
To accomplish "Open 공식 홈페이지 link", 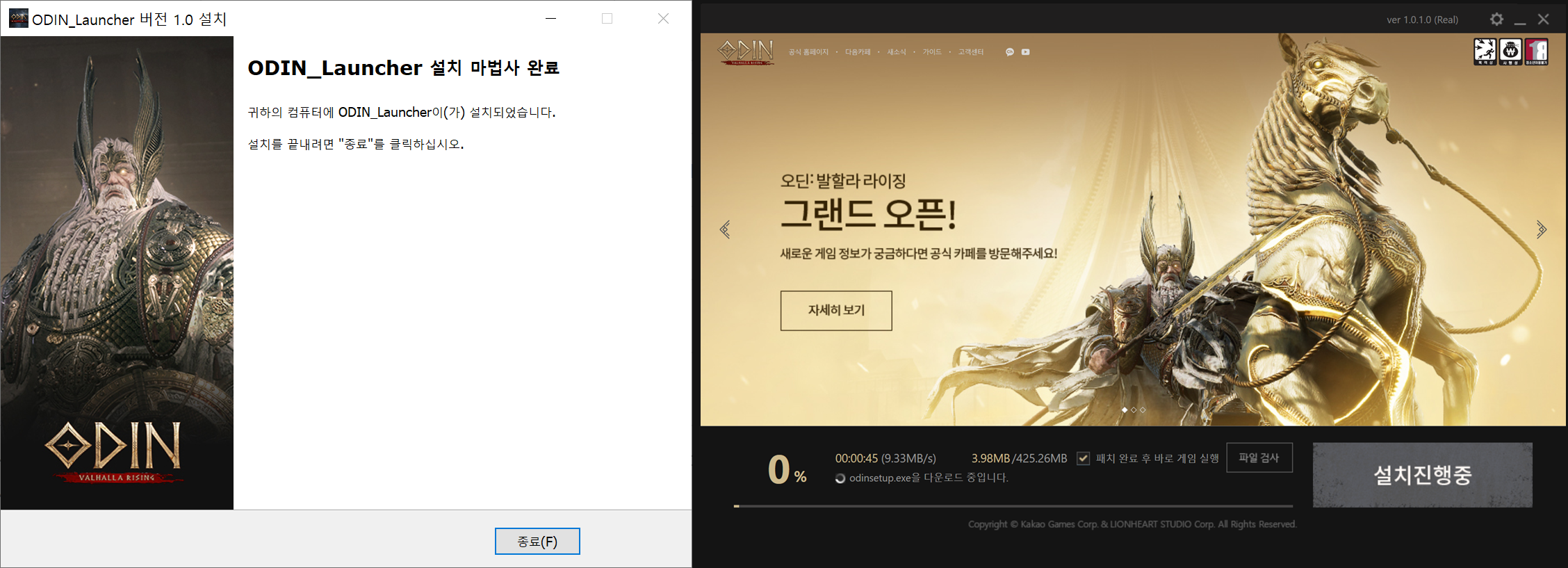I will tap(808, 52).
